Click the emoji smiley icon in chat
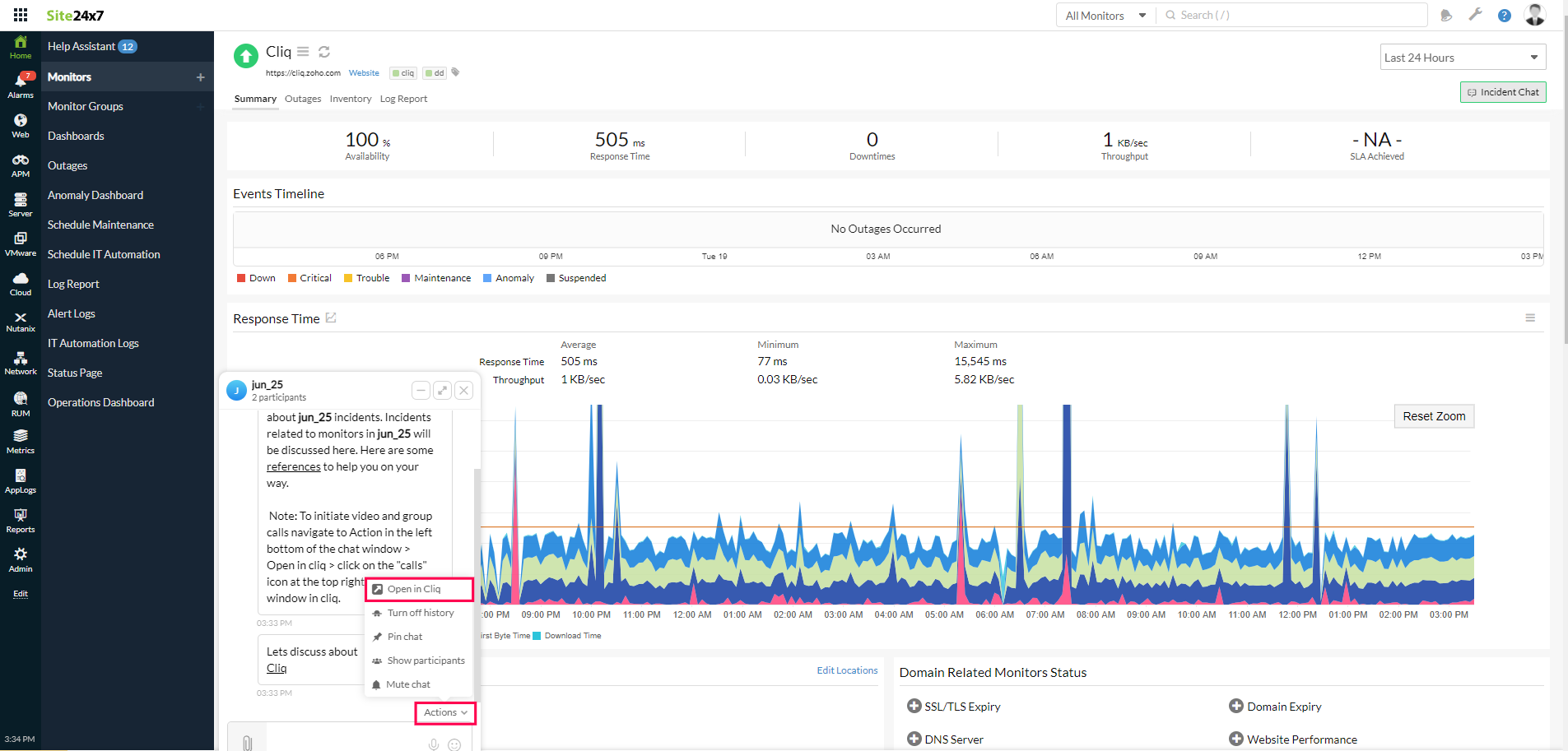The image size is (1568, 751). [454, 744]
